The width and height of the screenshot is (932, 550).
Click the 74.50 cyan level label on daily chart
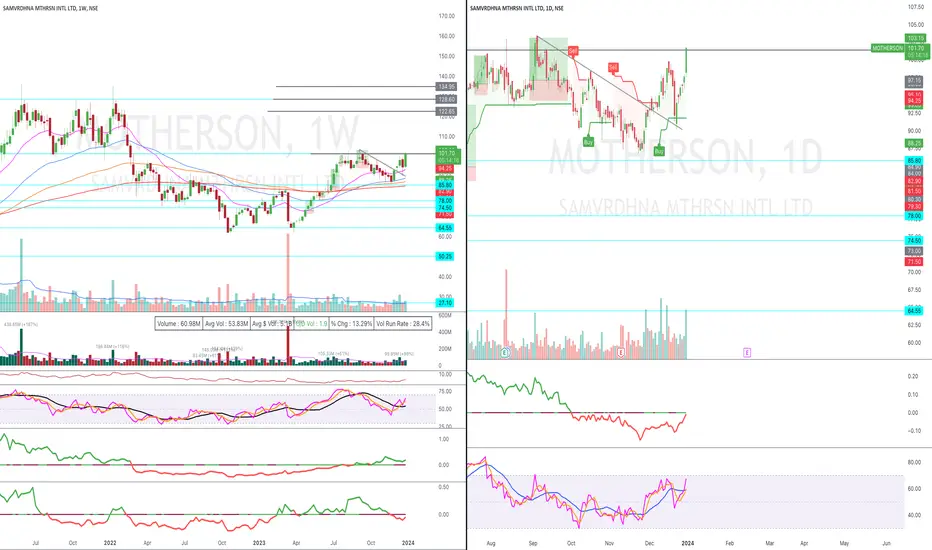tap(914, 240)
